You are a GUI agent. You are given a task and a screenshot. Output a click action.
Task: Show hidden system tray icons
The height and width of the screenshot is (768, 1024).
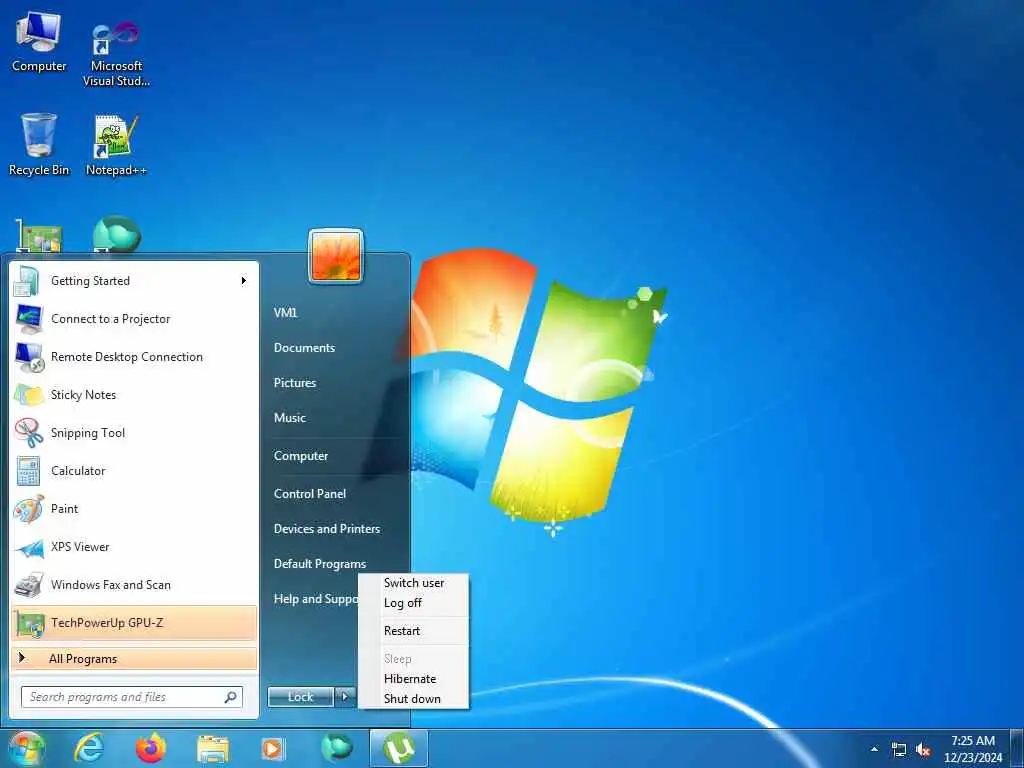(874, 749)
